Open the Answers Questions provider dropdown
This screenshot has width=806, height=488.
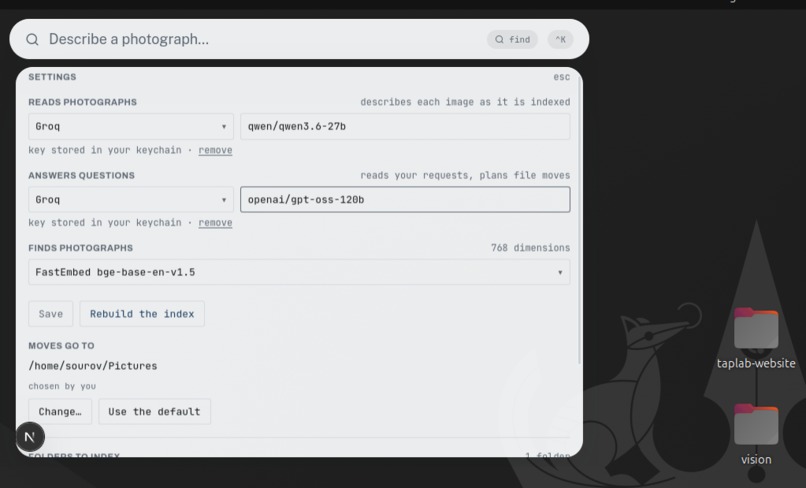point(131,200)
